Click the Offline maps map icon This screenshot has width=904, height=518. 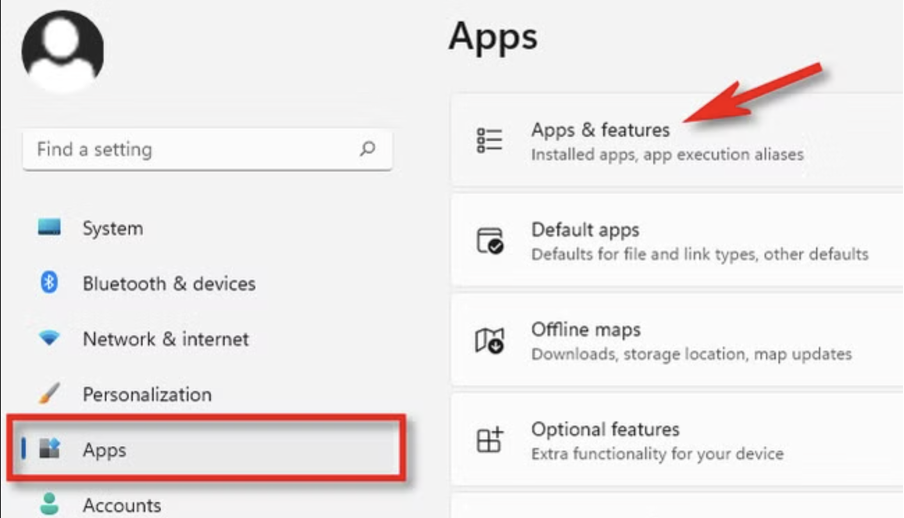(489, 341)
